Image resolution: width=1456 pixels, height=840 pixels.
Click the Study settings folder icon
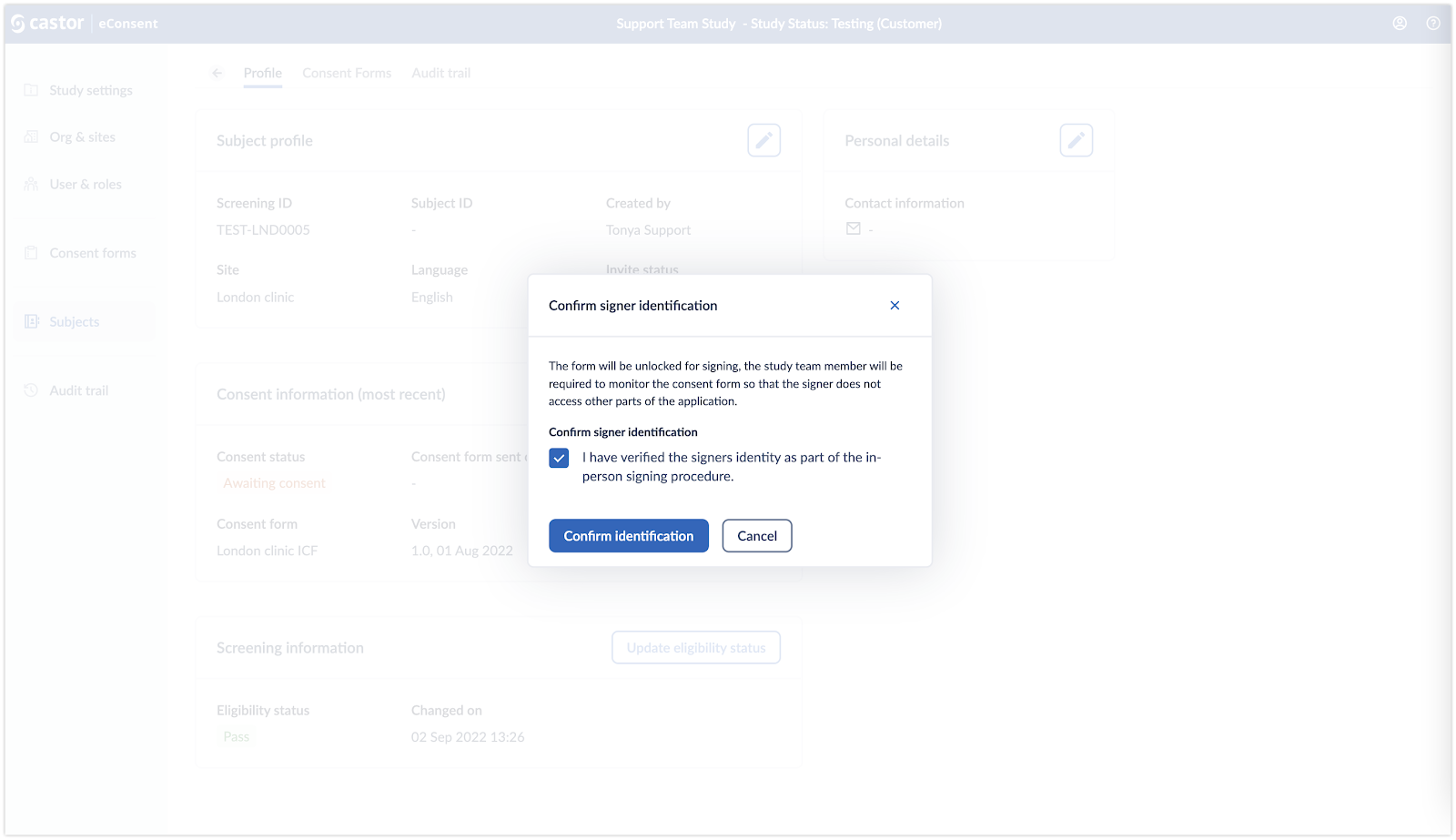tap(31, 90)
